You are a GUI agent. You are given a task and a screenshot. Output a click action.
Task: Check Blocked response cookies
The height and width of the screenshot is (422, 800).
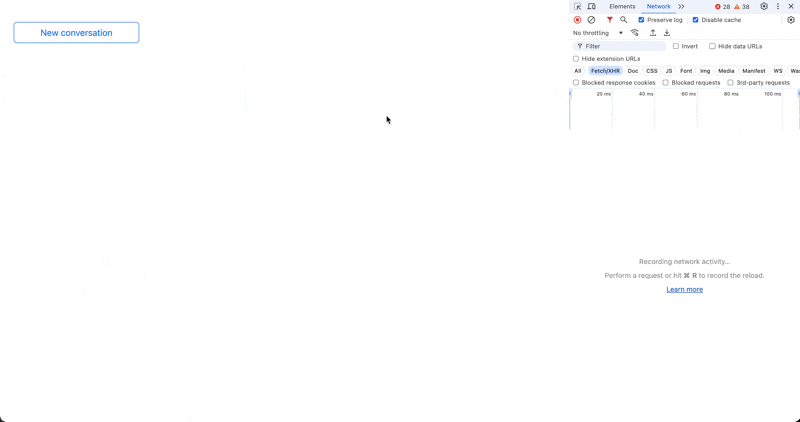[576, 83]
